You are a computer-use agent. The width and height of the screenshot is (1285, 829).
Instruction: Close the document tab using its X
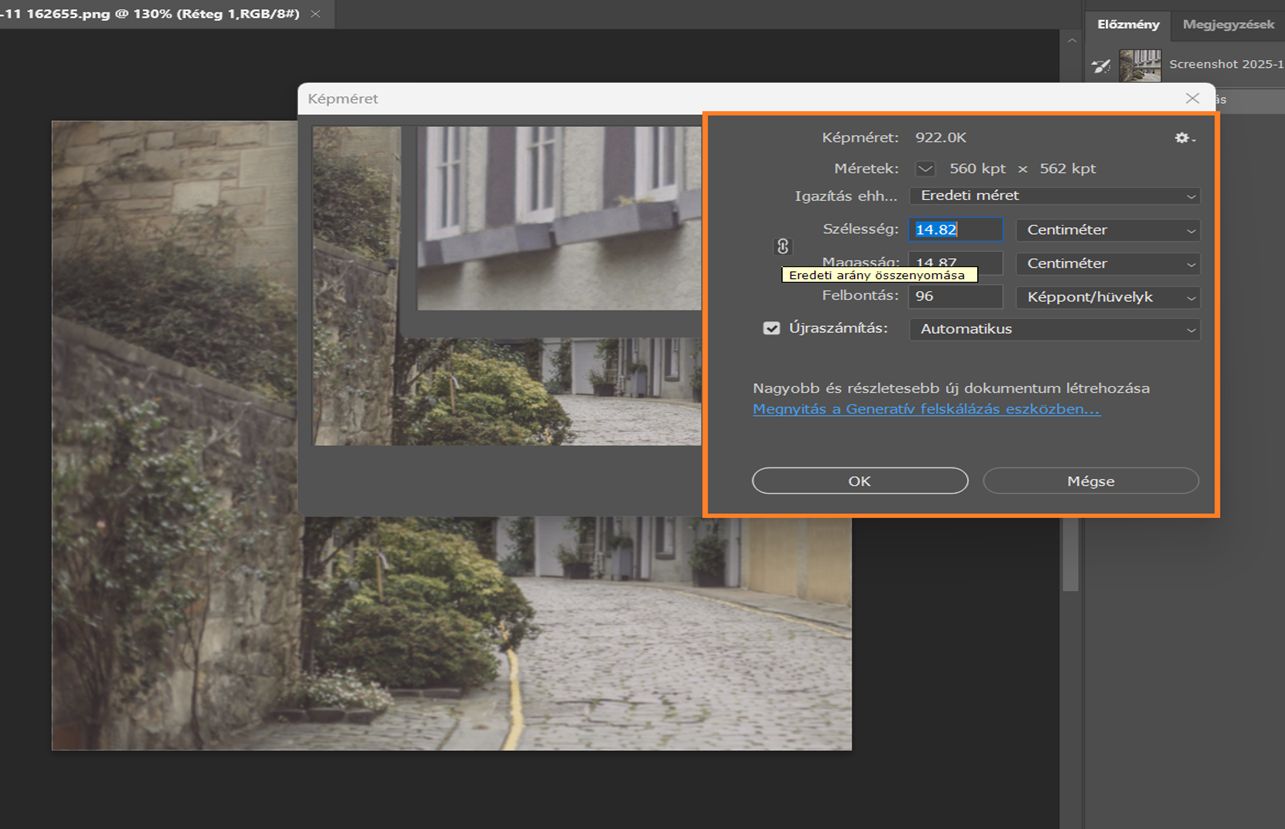click(x=316, y=14)
